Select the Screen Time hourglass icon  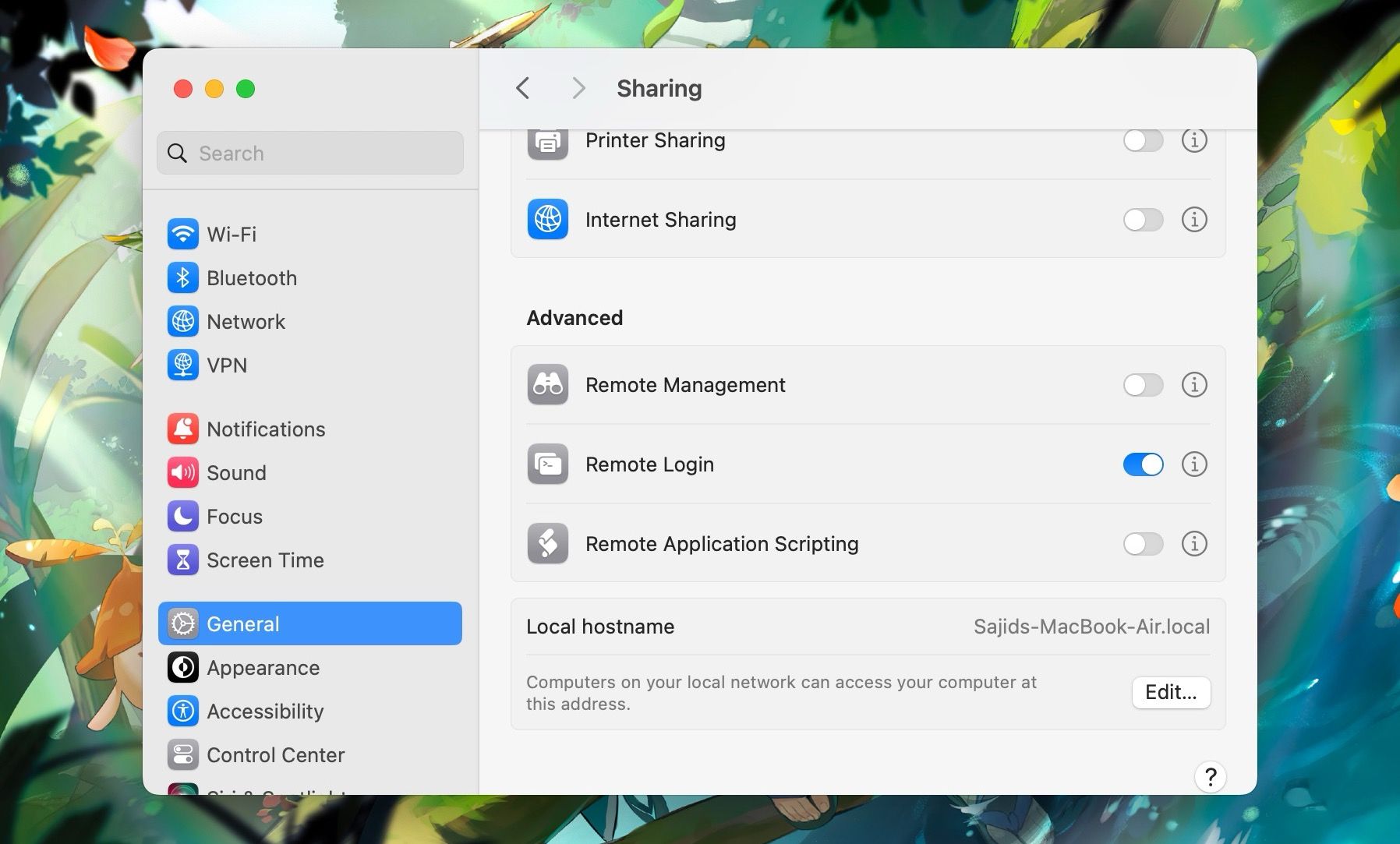[x=182, y=560]
